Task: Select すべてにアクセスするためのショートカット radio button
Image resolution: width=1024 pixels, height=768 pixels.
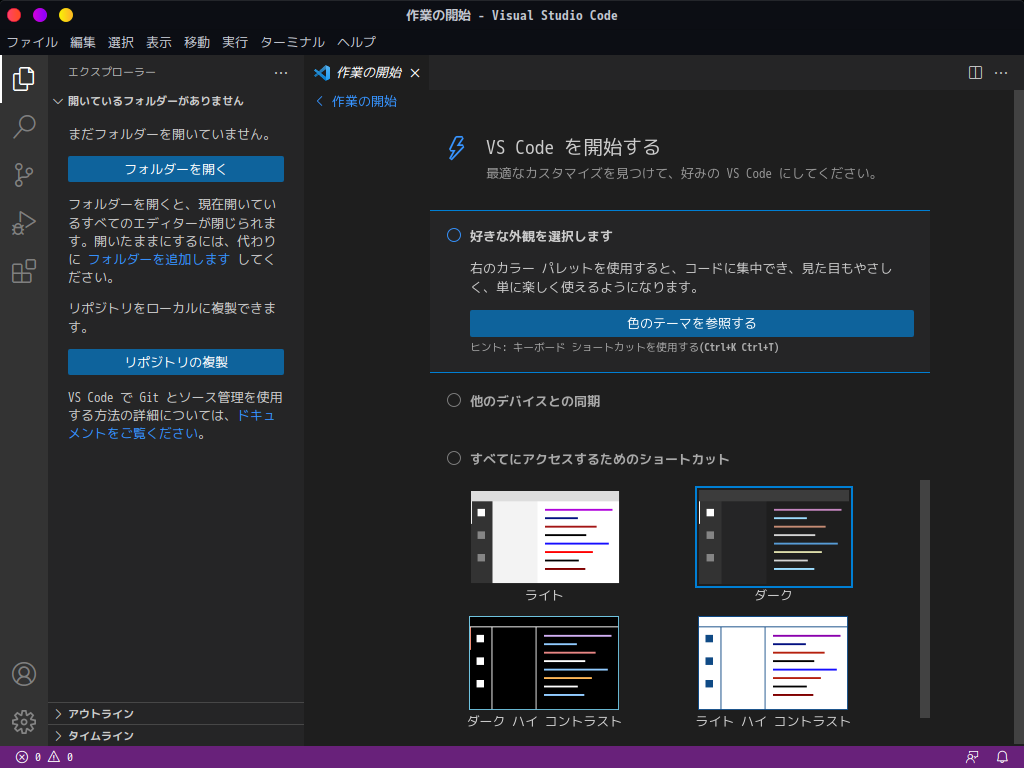Action: click(454, 458)
